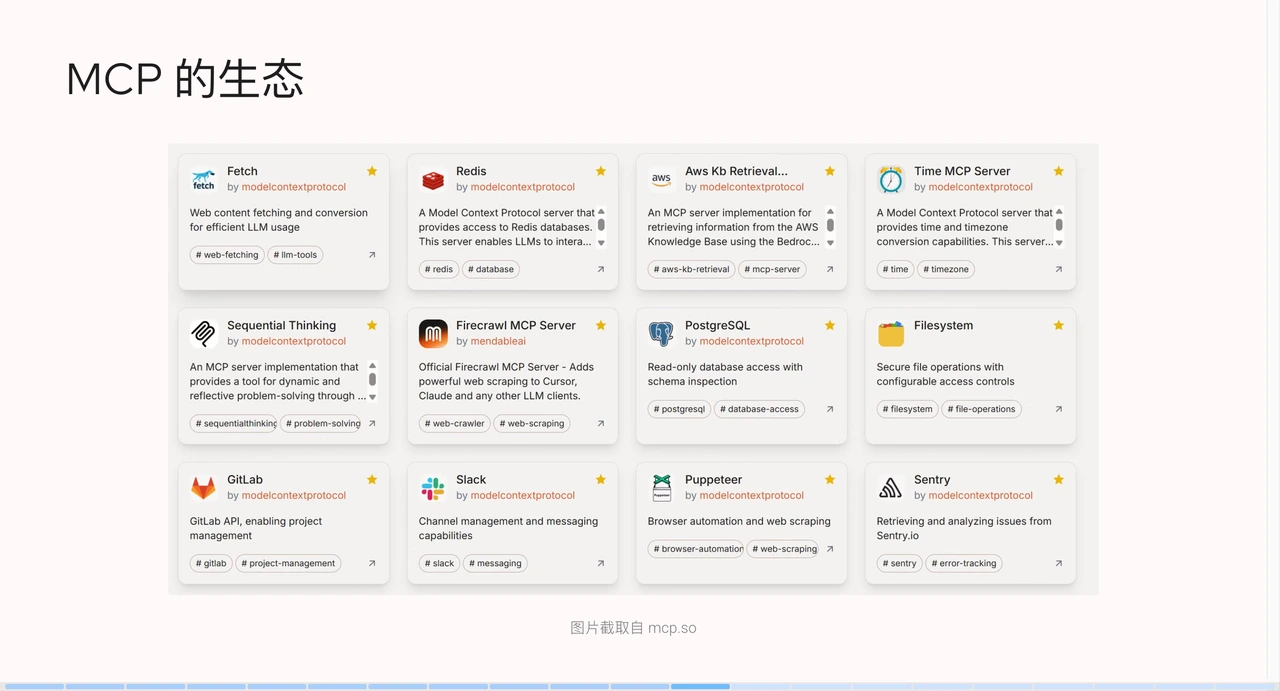Open the Firecrawl card external link arrow
Viewport: 1280px width, 691px height.
click(x=601, y=423)
